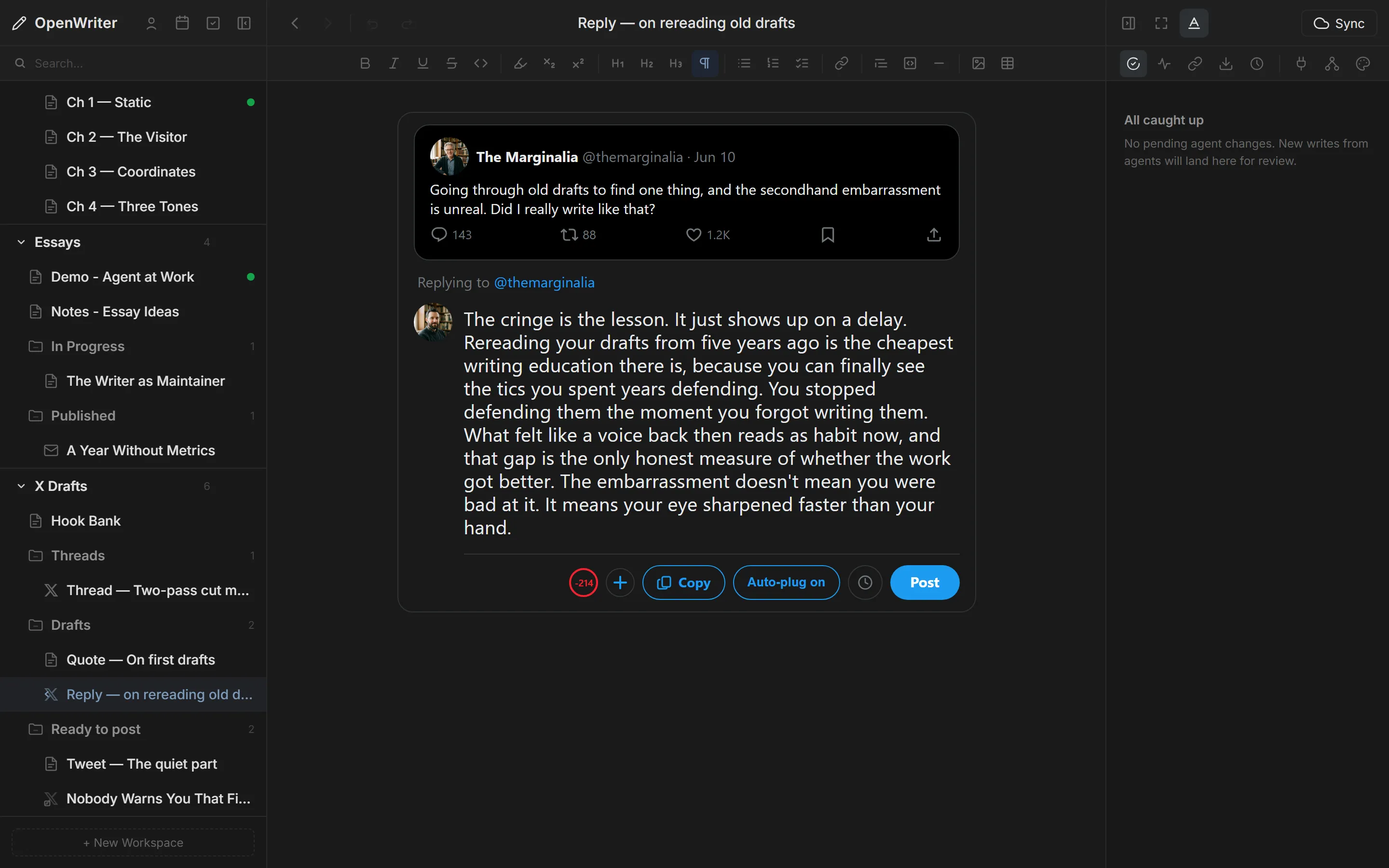Enter fullscreen focus mode
This screenshot has width=1389, height=868.
point(1161,23)
